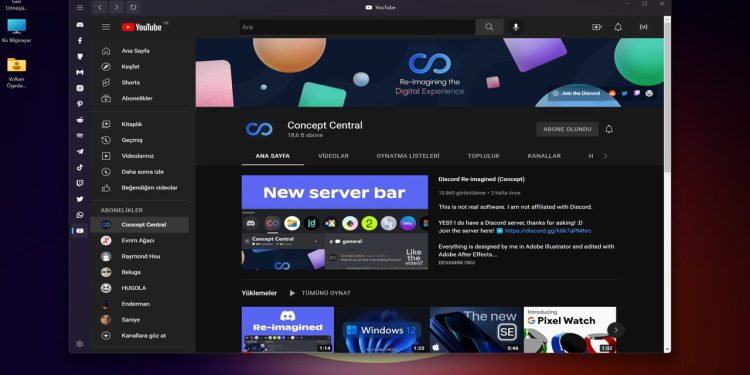Screen dimensions: 750x375
Task: Open Telegram from the app sidebar
Action: click(80, 152)
